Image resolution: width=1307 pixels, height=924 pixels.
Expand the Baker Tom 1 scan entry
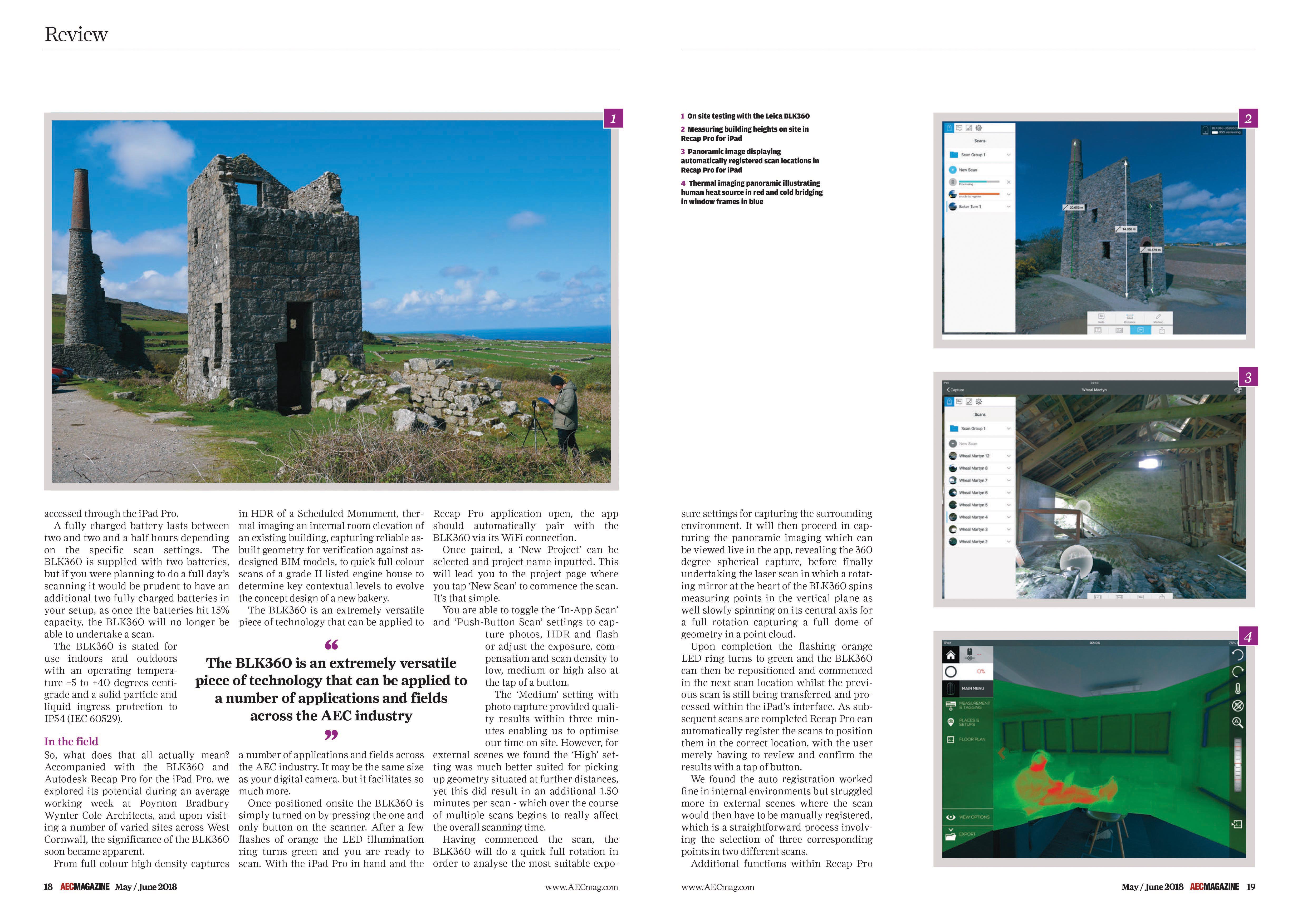(1008, 207)
